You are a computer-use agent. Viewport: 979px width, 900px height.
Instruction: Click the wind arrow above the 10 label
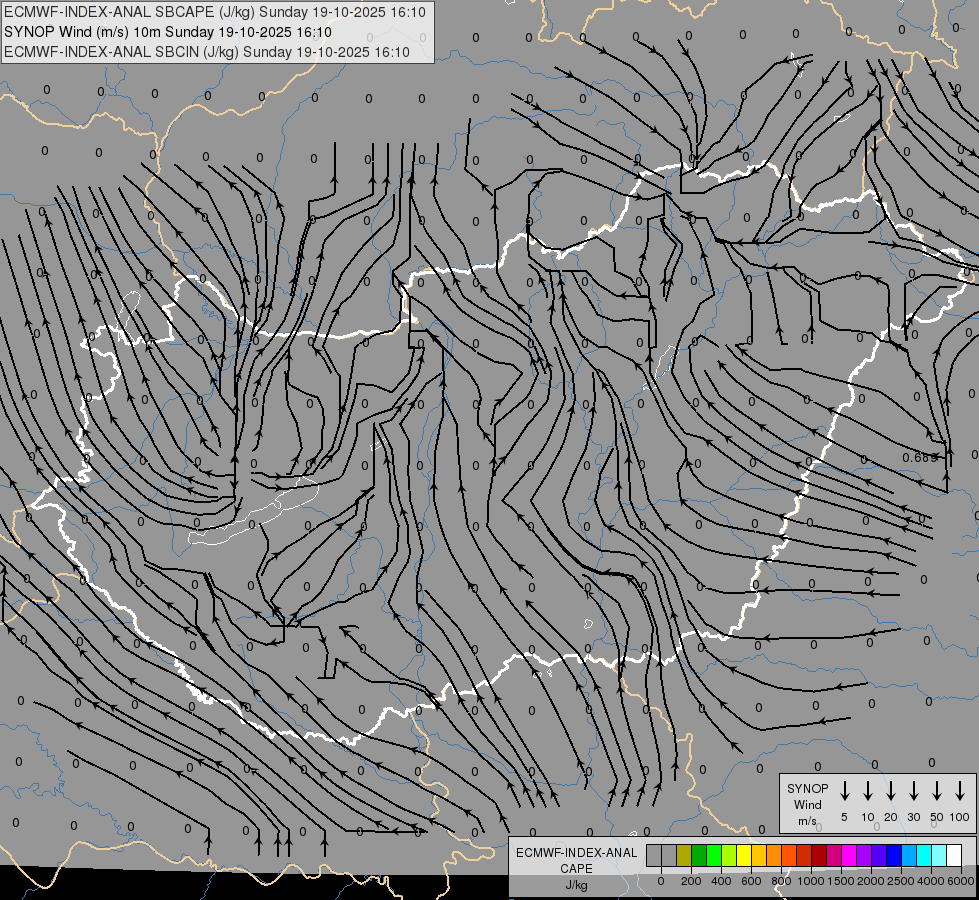pyautogui.click(x=868, y=791)
